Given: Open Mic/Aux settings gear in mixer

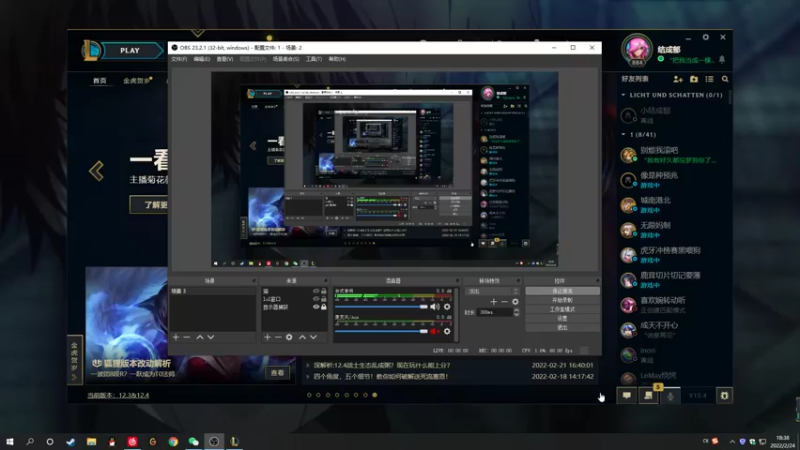Looking at the screenshot, I should [x=447, y=331].
